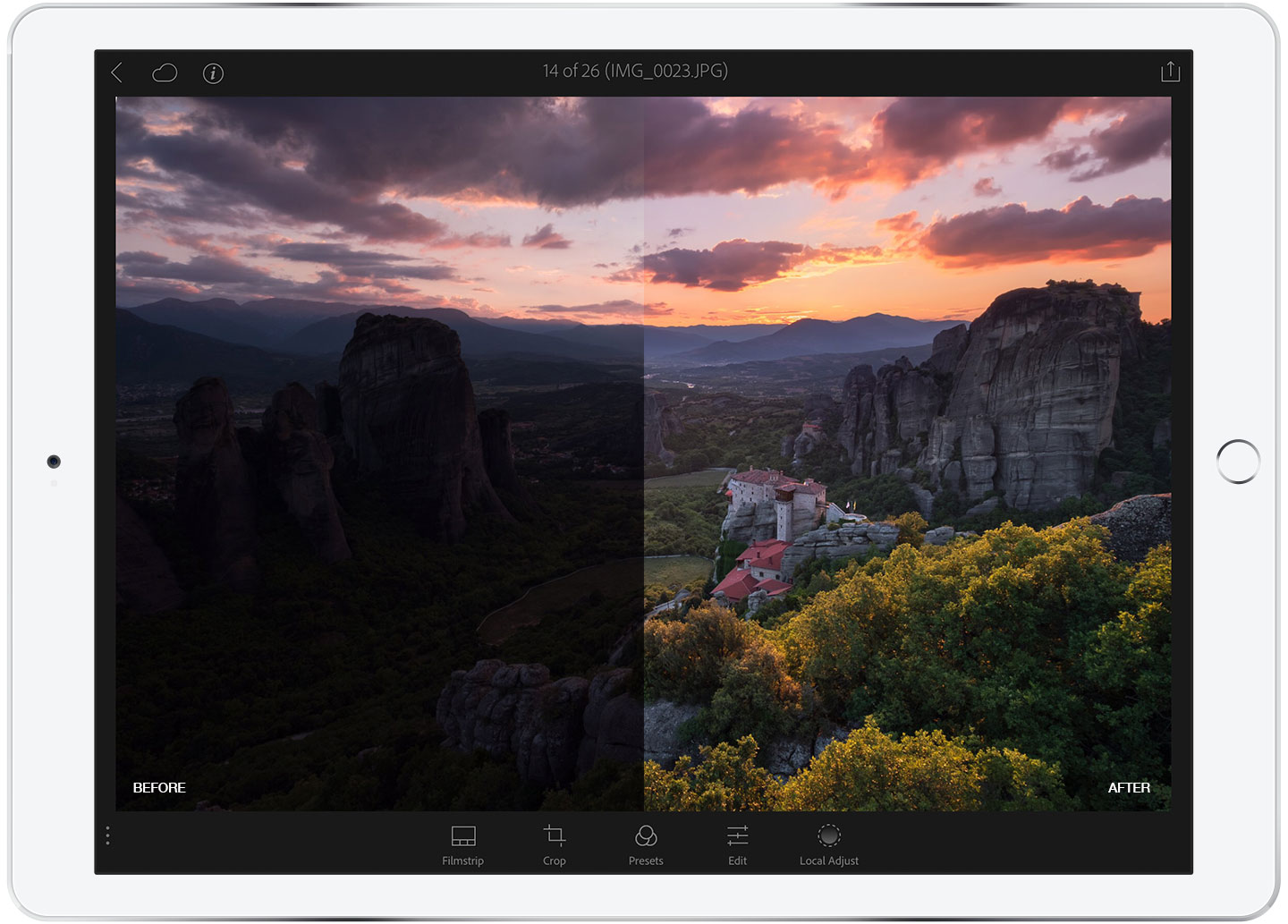Tap the AFTER label on photo
Screen dimensions: 1288x924
(x=1129, y=787)
